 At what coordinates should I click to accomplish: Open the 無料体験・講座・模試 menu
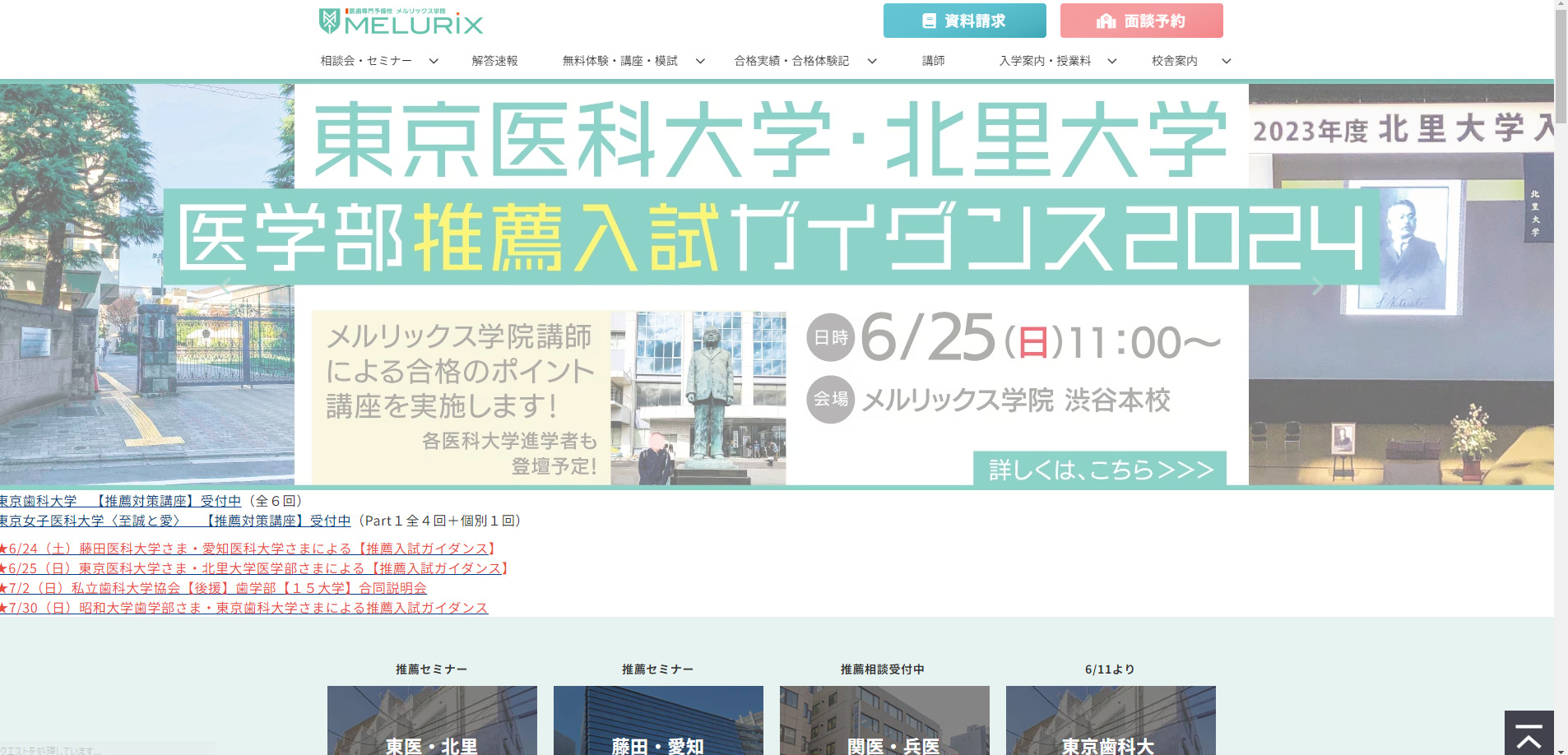pos(619,61)
